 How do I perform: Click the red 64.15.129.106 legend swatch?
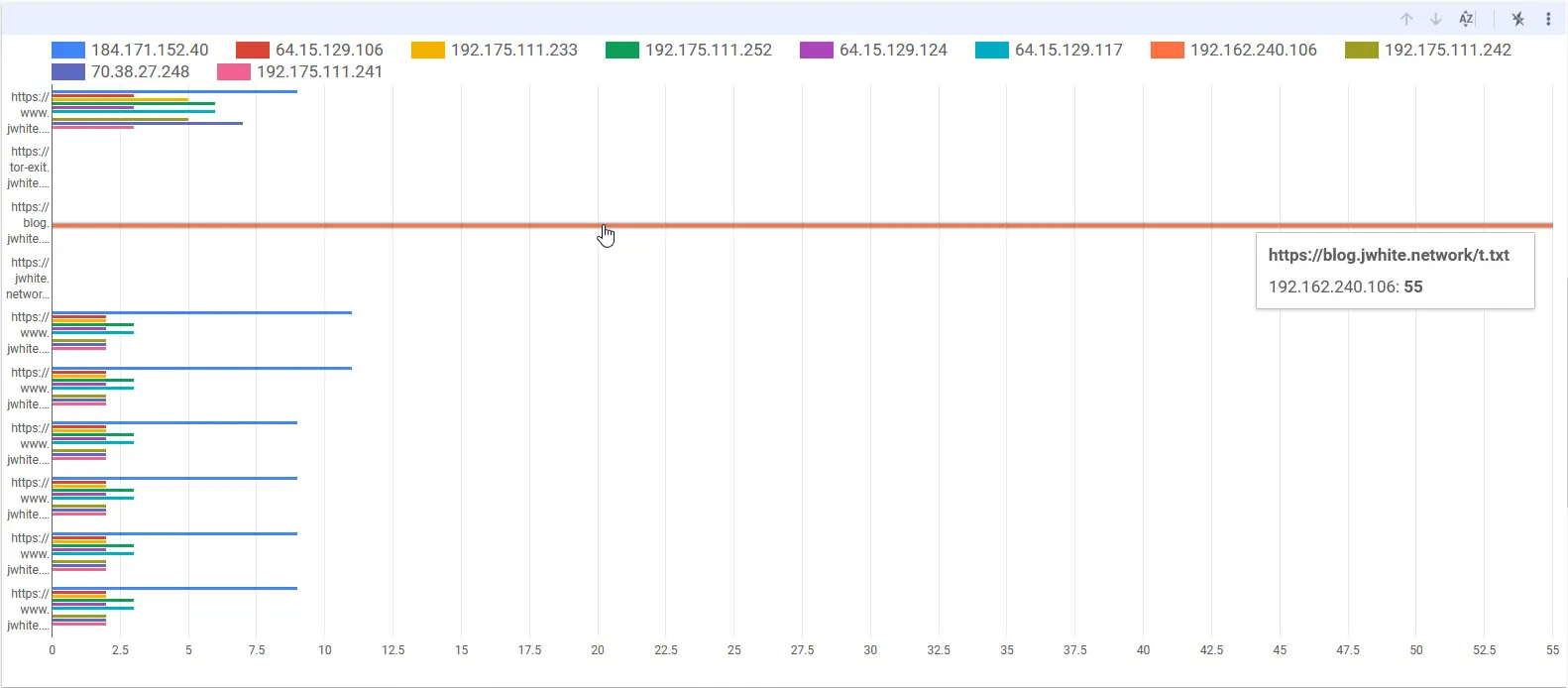[x=253, y=50]
